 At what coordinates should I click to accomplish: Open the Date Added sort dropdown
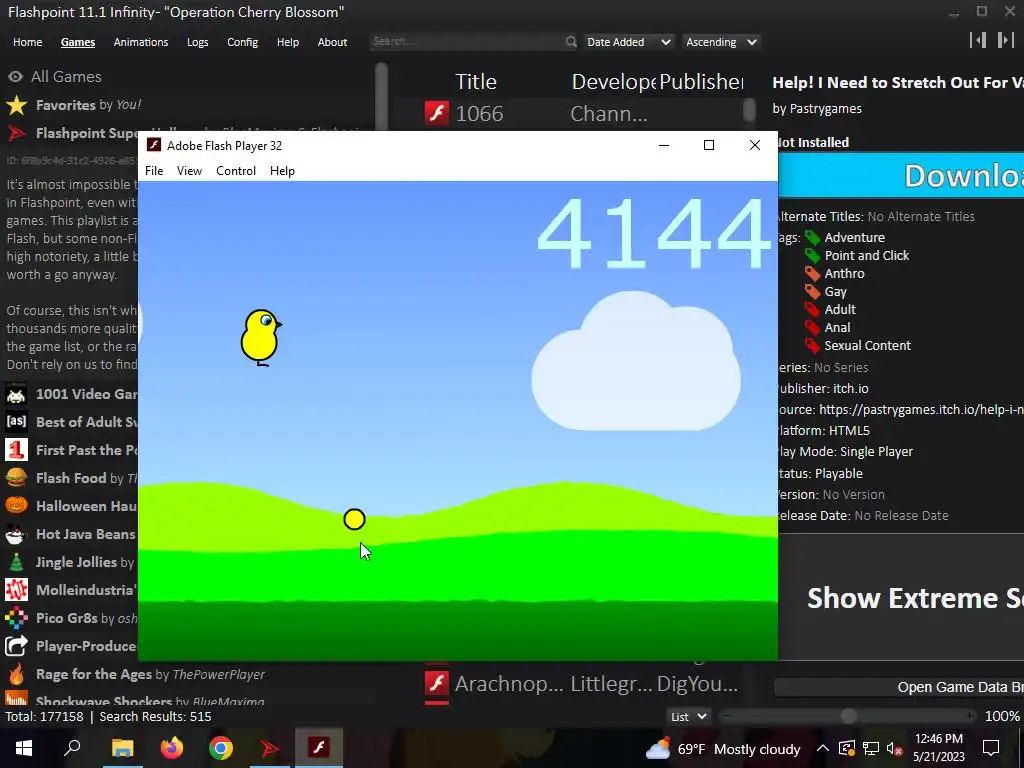[x=628, y=42]
